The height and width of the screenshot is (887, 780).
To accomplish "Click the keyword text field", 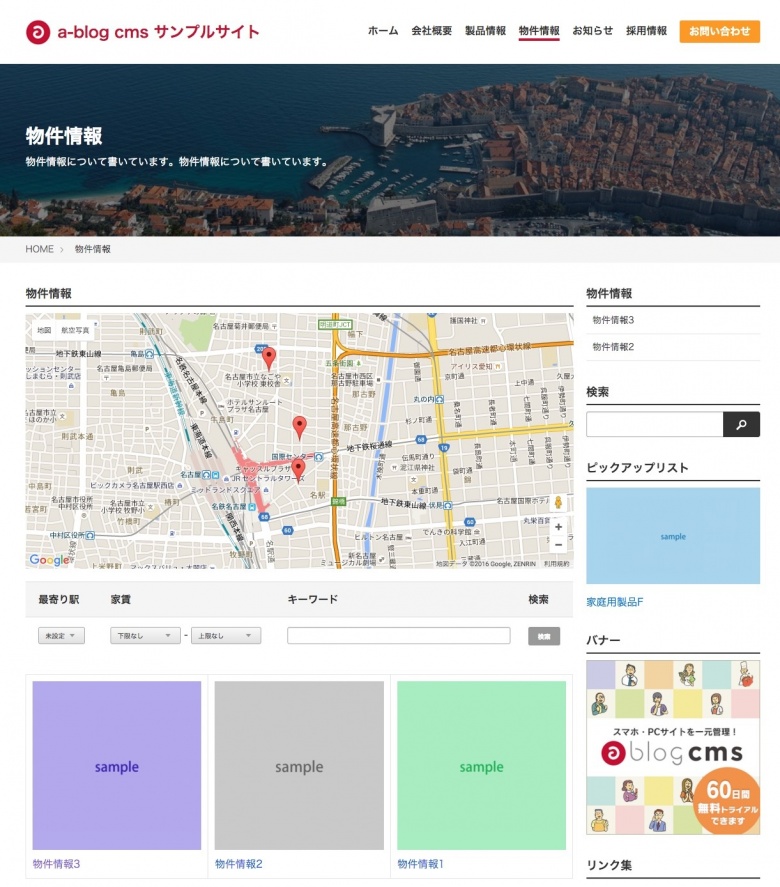I will click(398, 636).
